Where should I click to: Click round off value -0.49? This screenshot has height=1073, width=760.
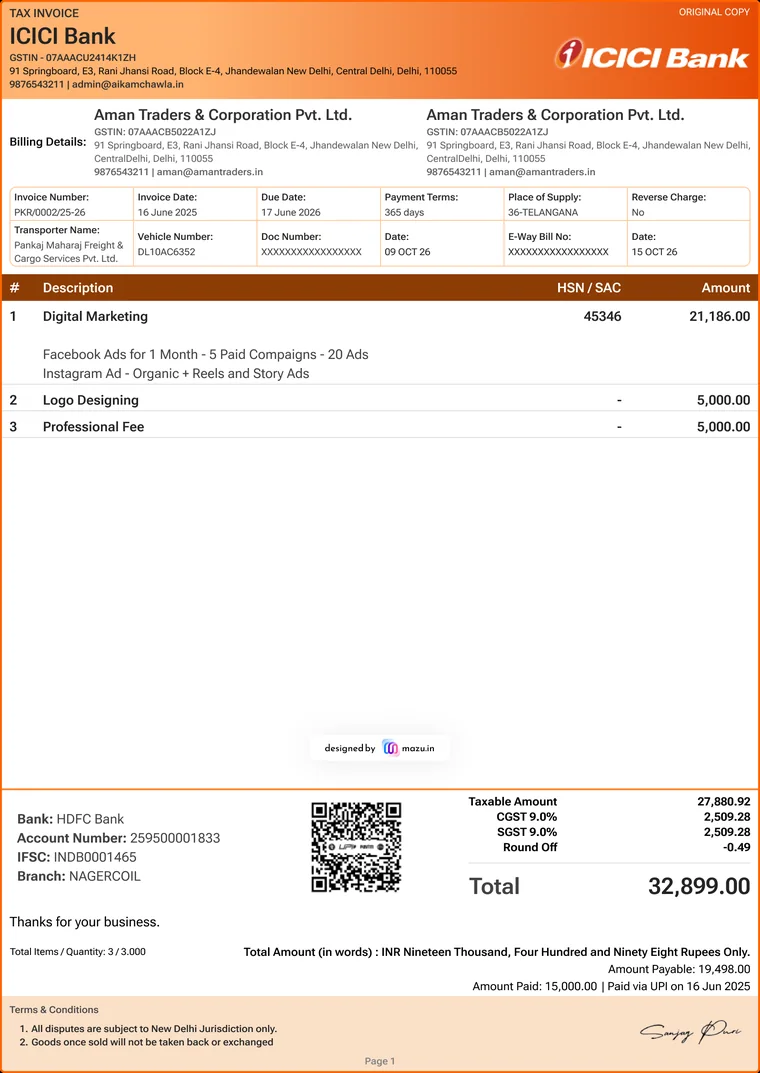pyautogui.click(x=736, y=847)
